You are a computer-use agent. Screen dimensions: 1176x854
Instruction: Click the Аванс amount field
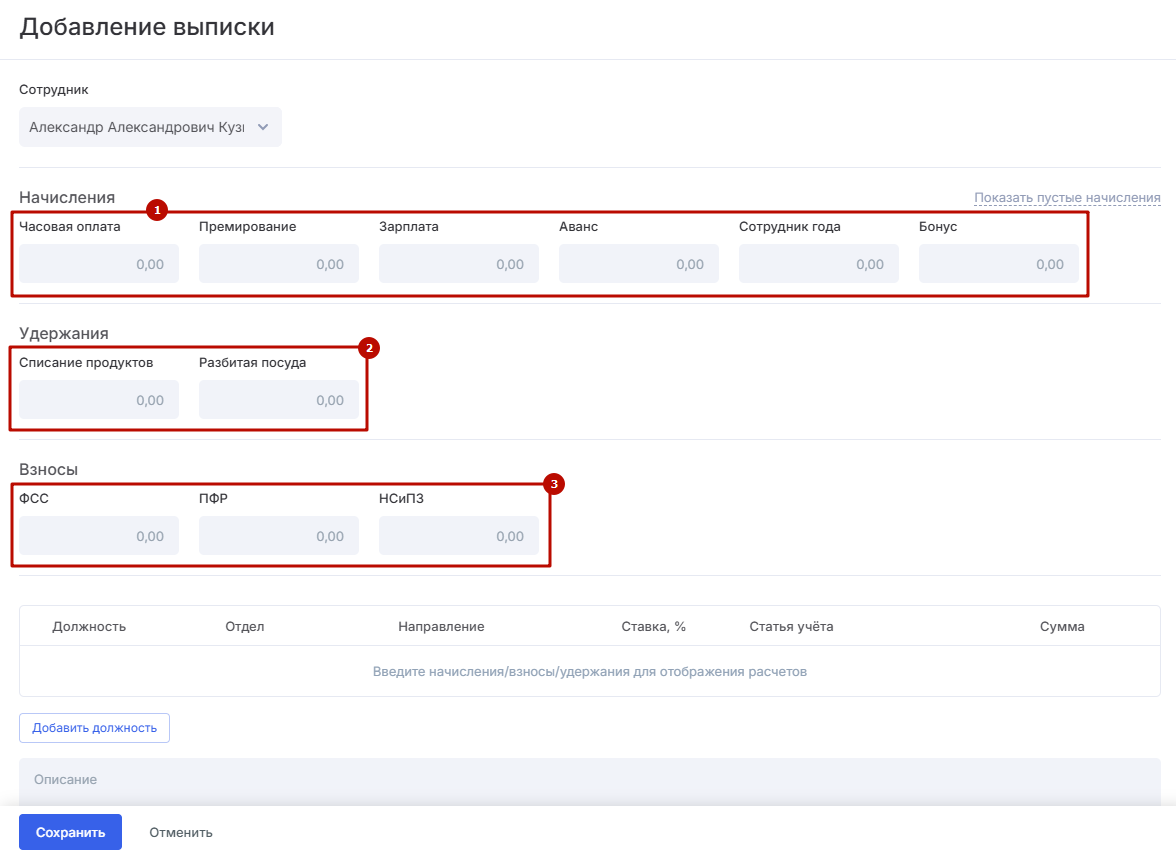click(x=639, y=264)
